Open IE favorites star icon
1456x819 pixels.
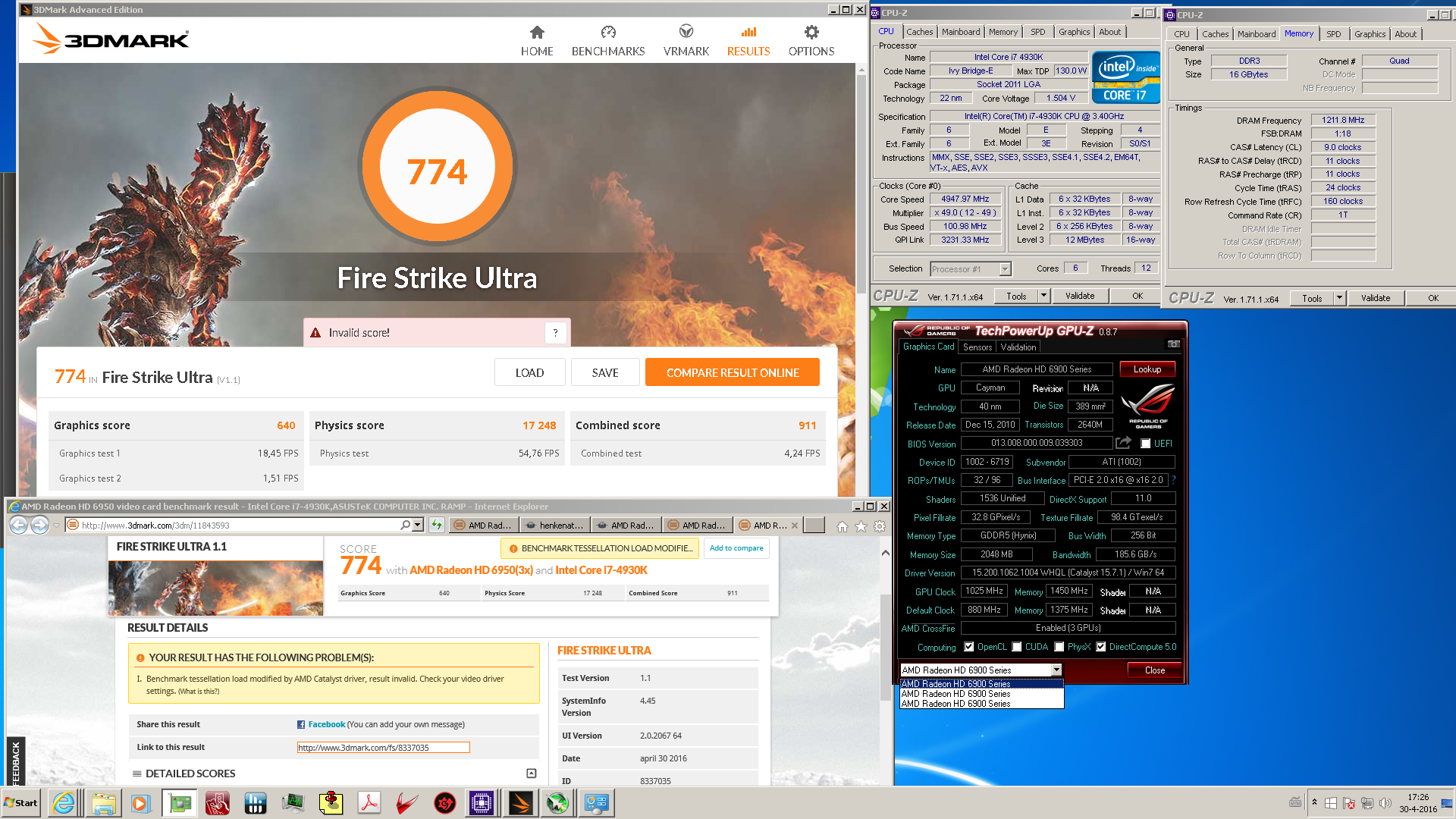(861, 526)
